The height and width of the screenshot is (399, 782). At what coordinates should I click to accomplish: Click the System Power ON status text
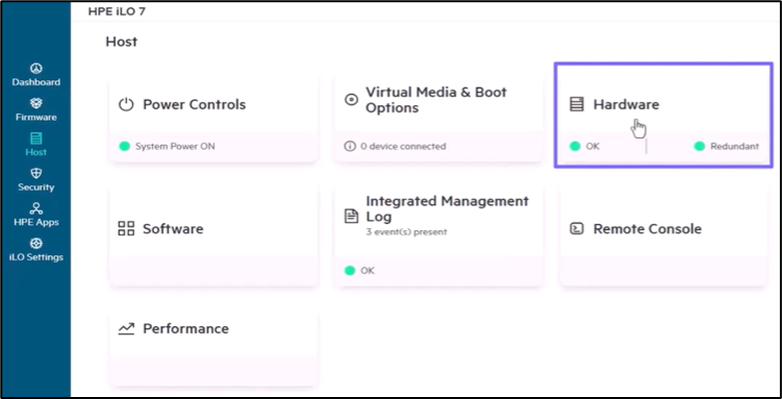tap(175, 146)
